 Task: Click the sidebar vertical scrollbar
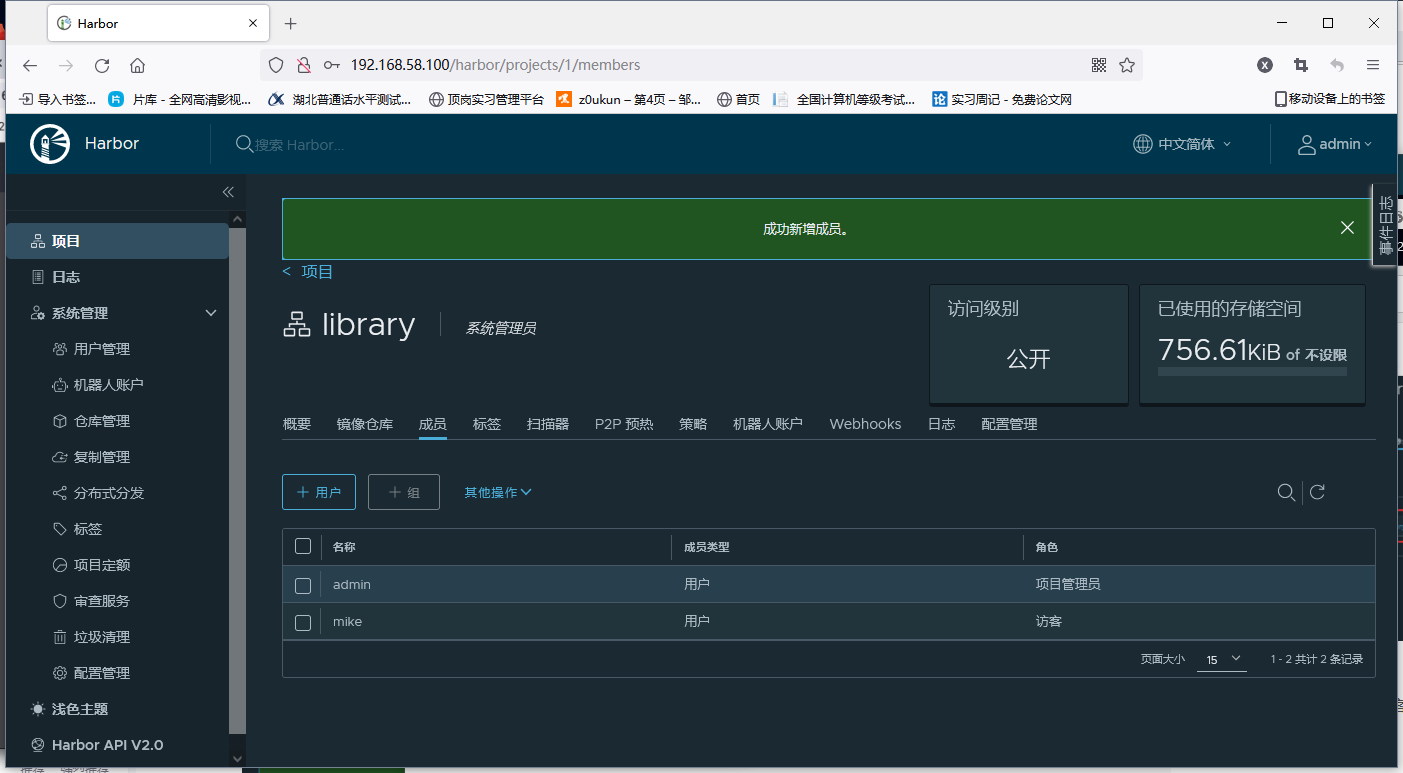237,480
